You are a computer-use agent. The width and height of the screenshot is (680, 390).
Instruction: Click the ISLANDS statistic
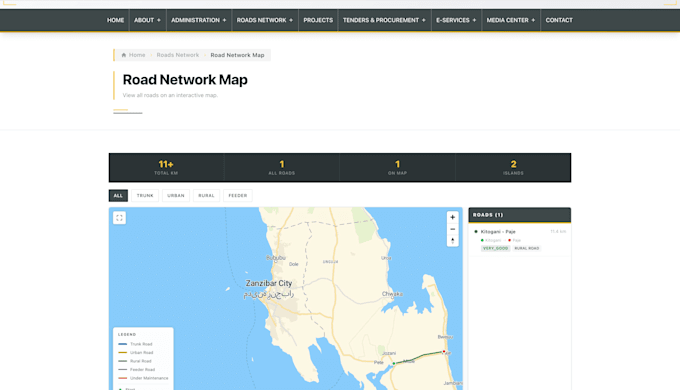(513, 167)
